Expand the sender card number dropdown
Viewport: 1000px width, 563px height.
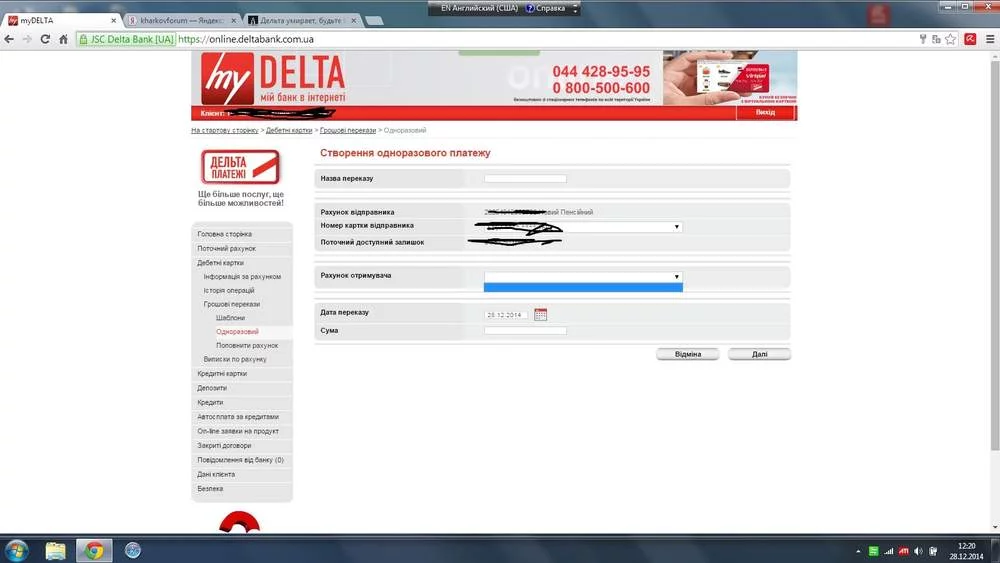click(x=676, y=226)
